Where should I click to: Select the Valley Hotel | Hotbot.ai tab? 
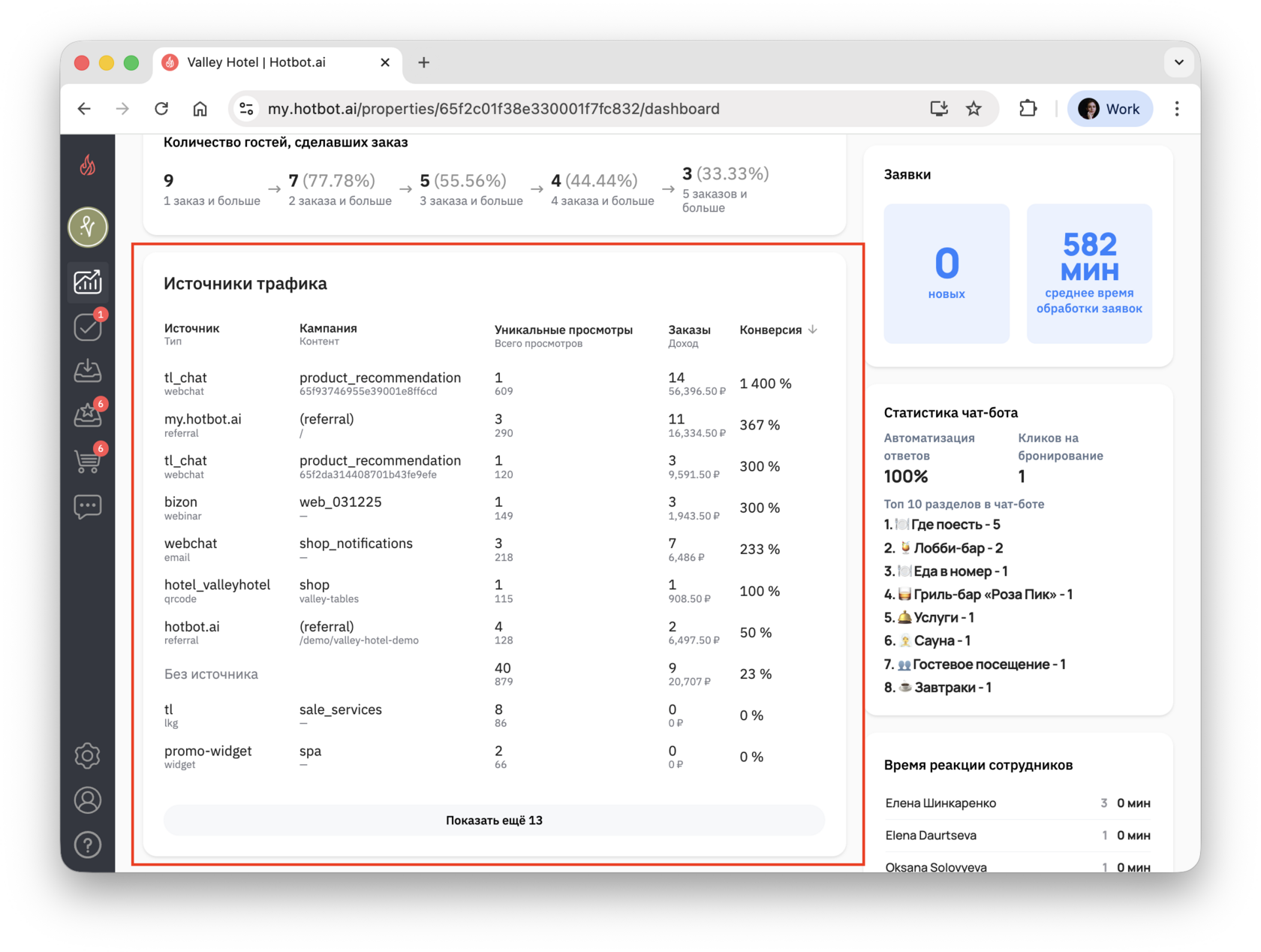278,62
